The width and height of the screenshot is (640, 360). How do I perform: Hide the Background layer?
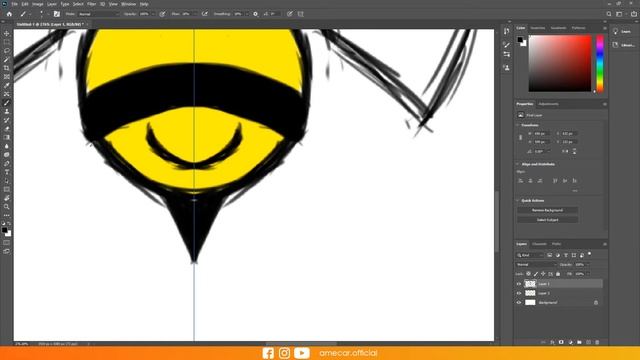point(519,302)
